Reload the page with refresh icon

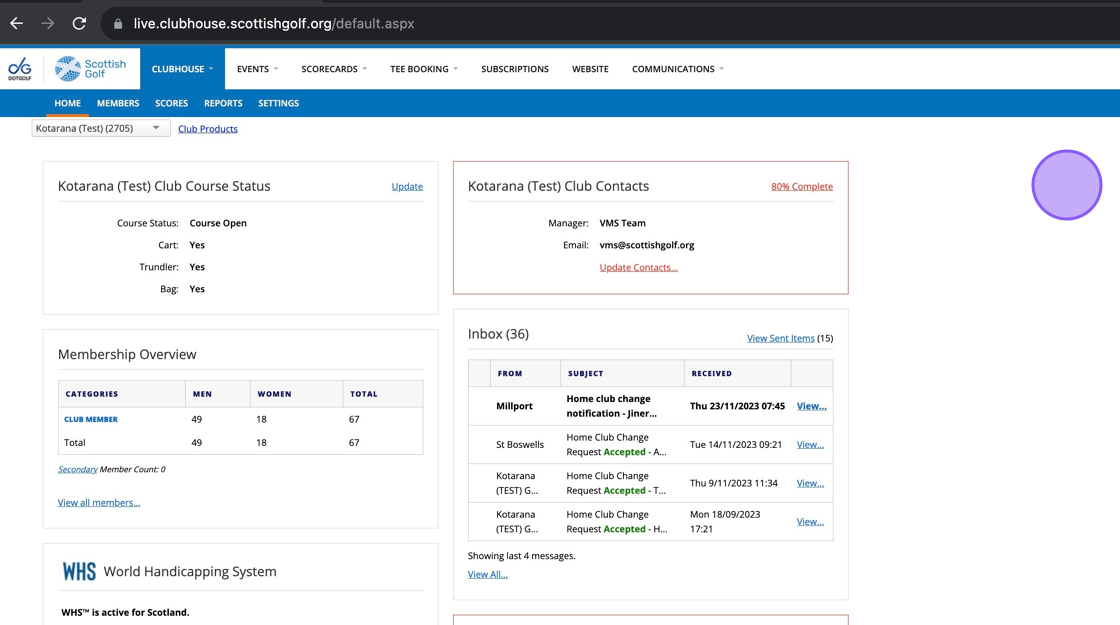[x=79, y=23]
